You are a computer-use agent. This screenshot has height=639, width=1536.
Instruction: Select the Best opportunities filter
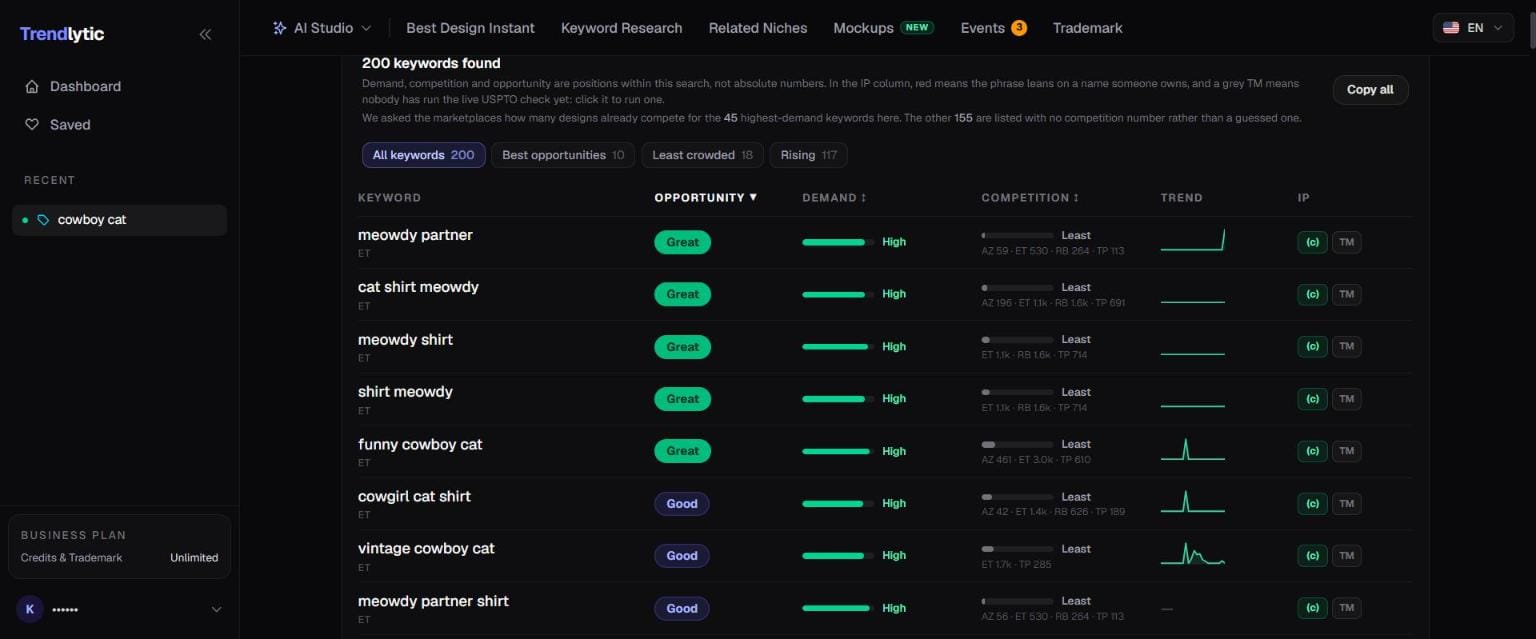[563, 155]
